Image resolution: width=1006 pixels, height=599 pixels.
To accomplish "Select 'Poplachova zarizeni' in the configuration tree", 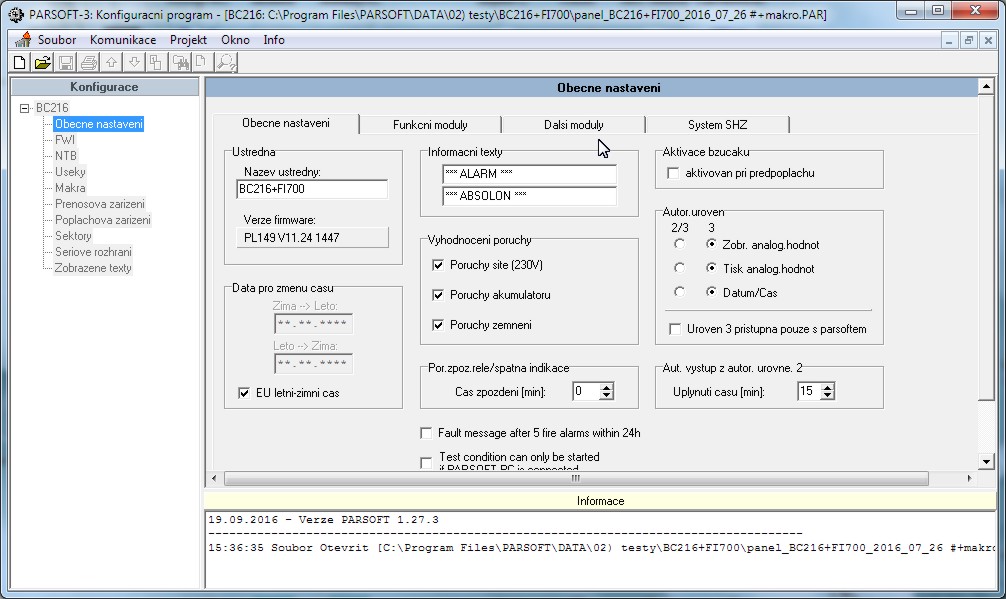I will point(103,220).
